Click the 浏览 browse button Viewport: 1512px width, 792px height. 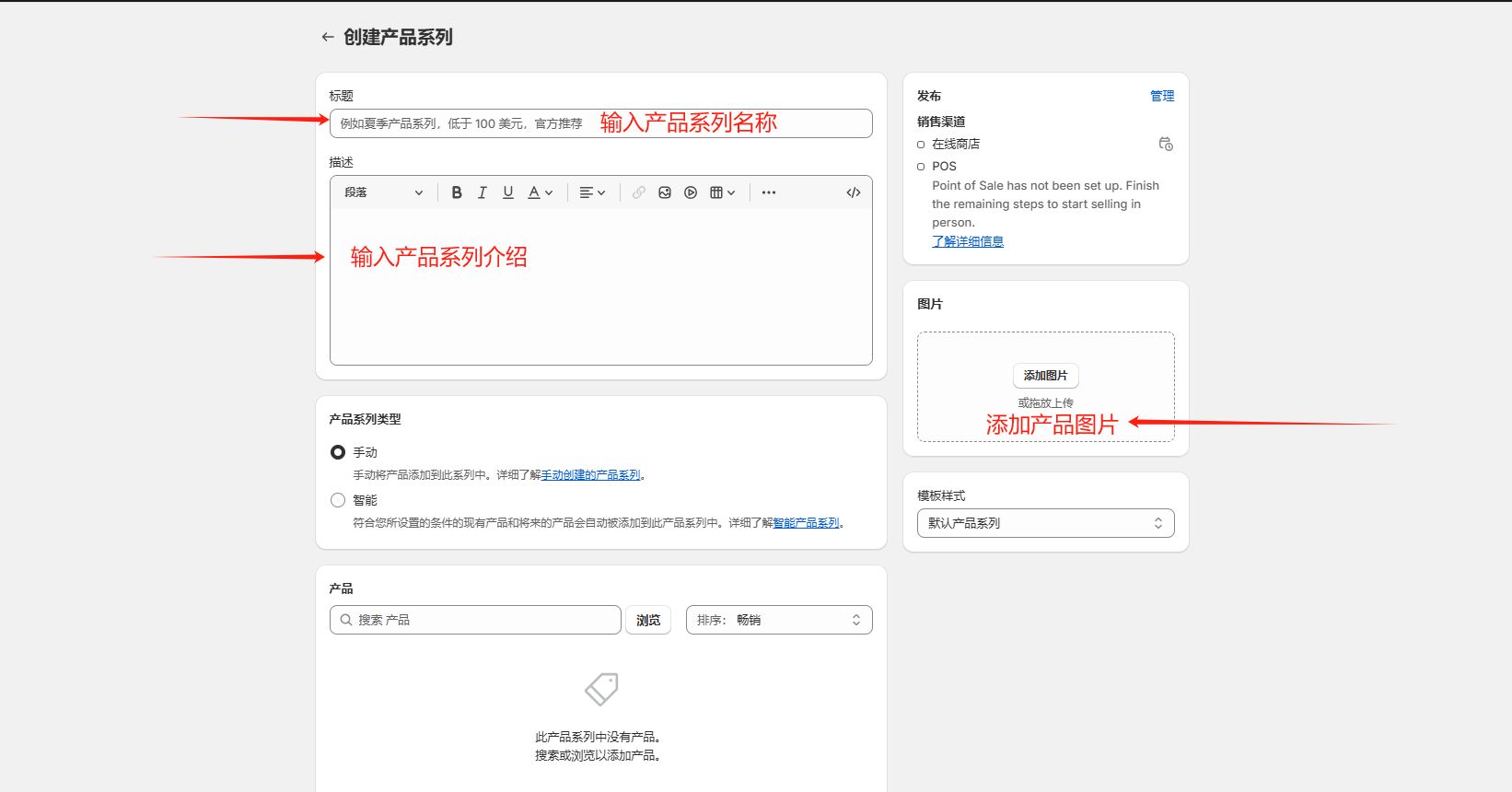coord(648,620)
